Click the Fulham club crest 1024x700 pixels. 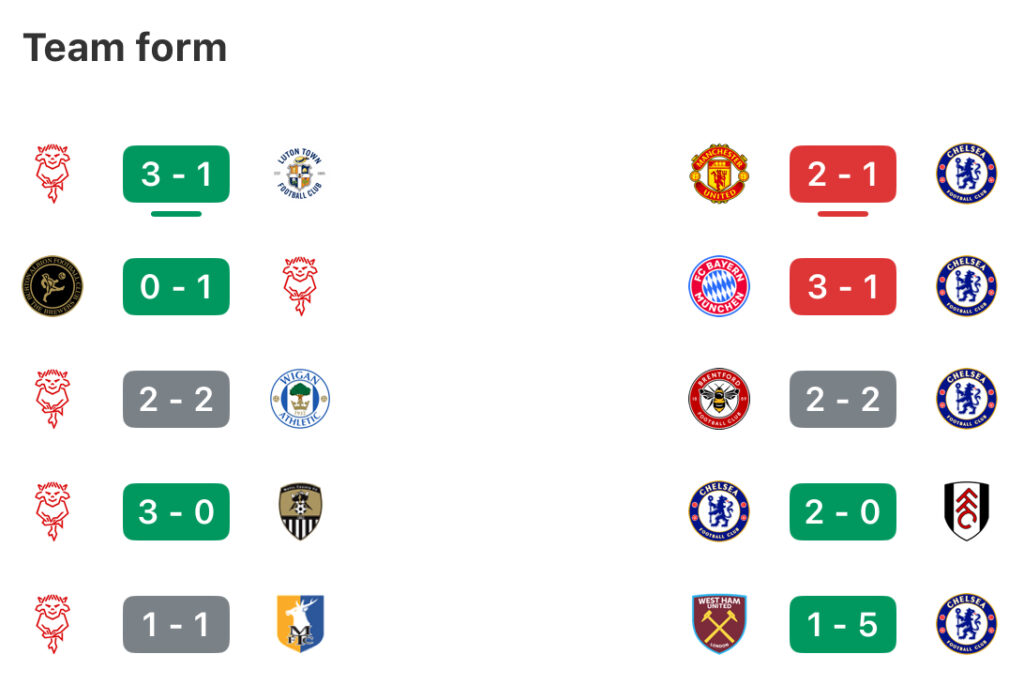click(966, 512)
